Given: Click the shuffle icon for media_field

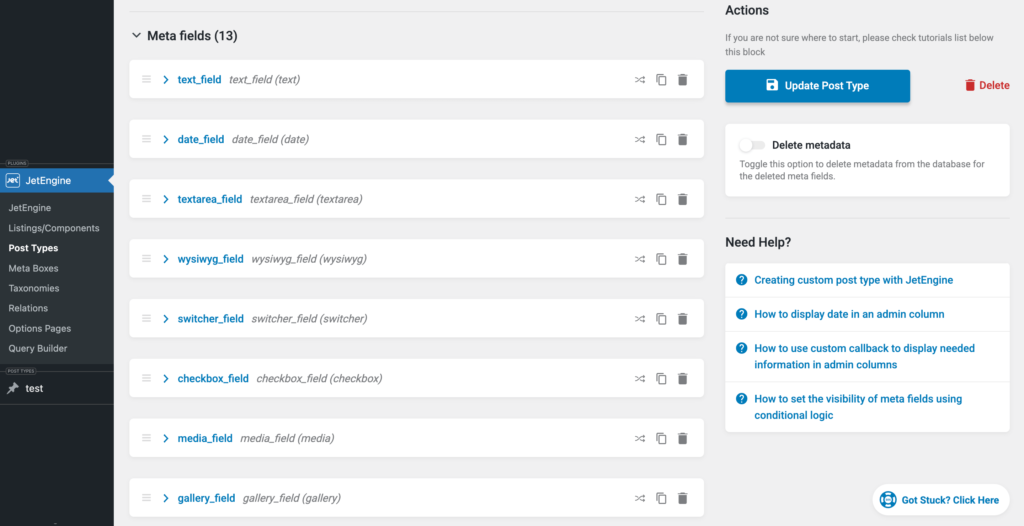Looking at the screenshot, I should click(640, 438).
